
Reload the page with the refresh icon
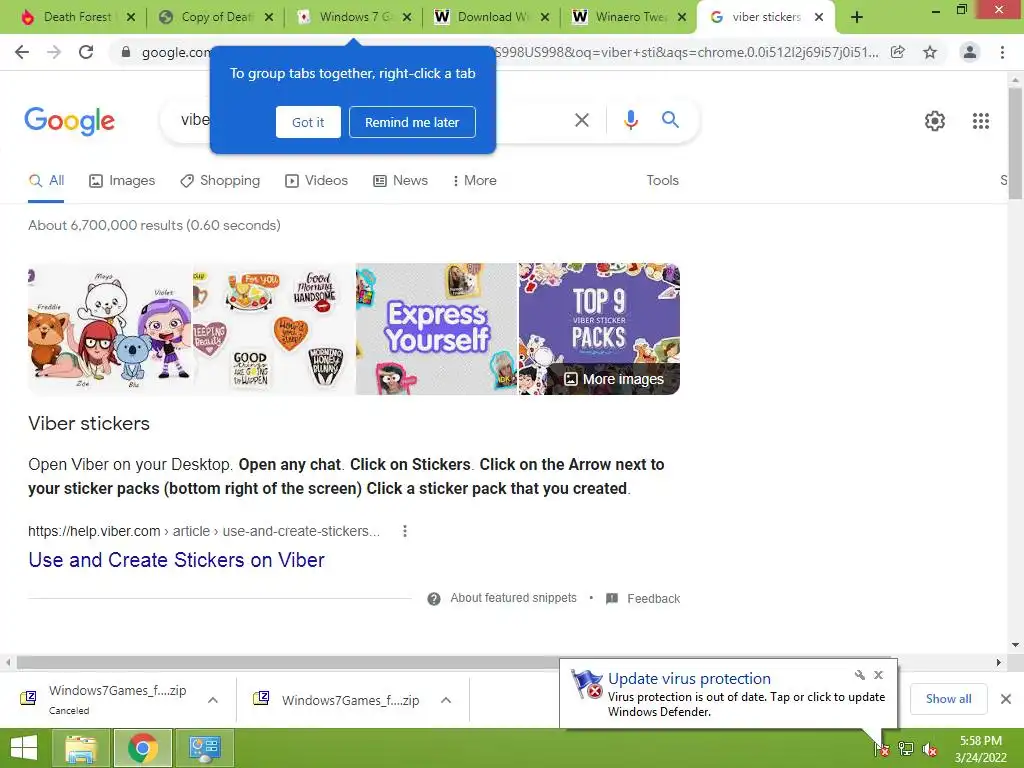click(86, 52)
